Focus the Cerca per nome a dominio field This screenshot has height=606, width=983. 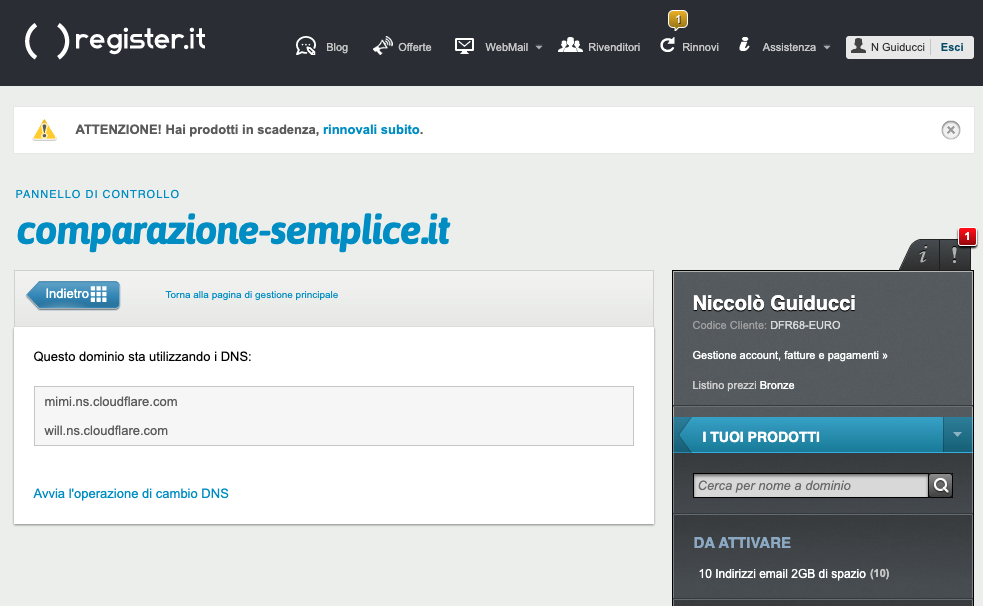810,486
